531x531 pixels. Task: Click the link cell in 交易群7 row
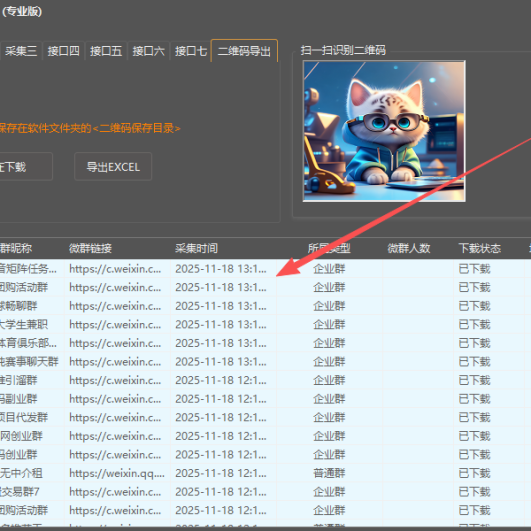pos(115,492)
